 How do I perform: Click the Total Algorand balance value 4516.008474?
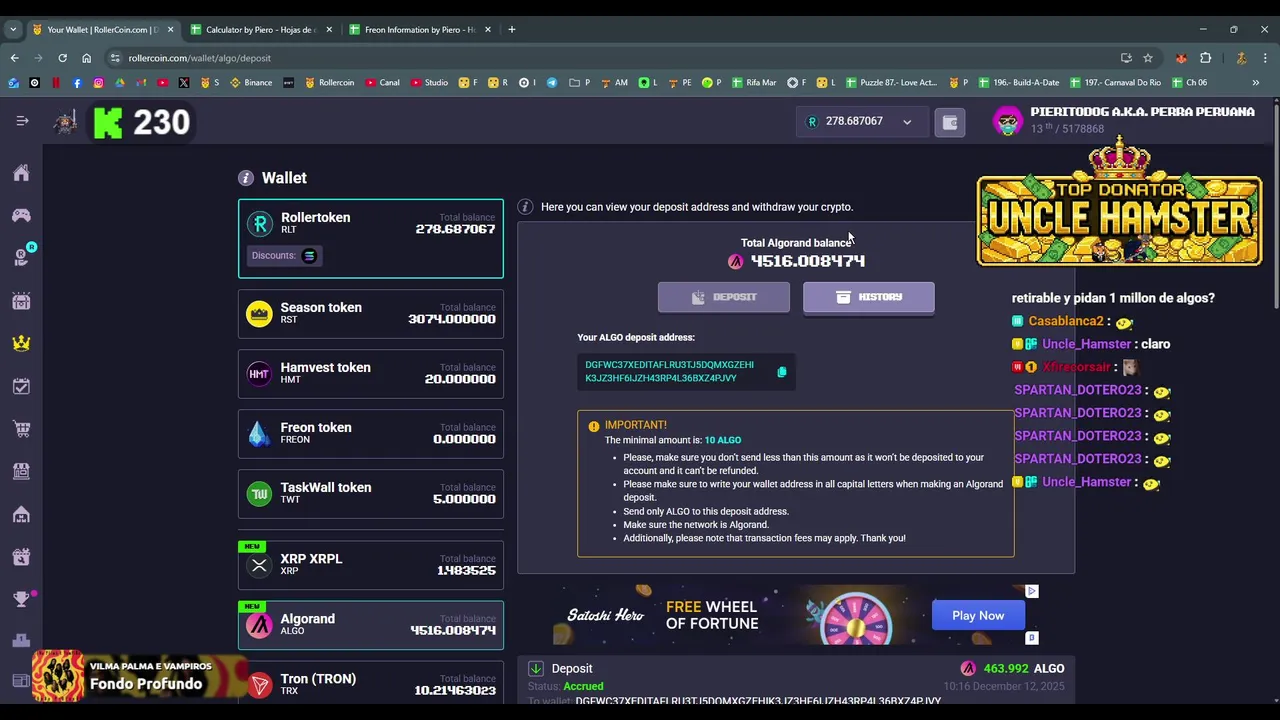[807, 262]
